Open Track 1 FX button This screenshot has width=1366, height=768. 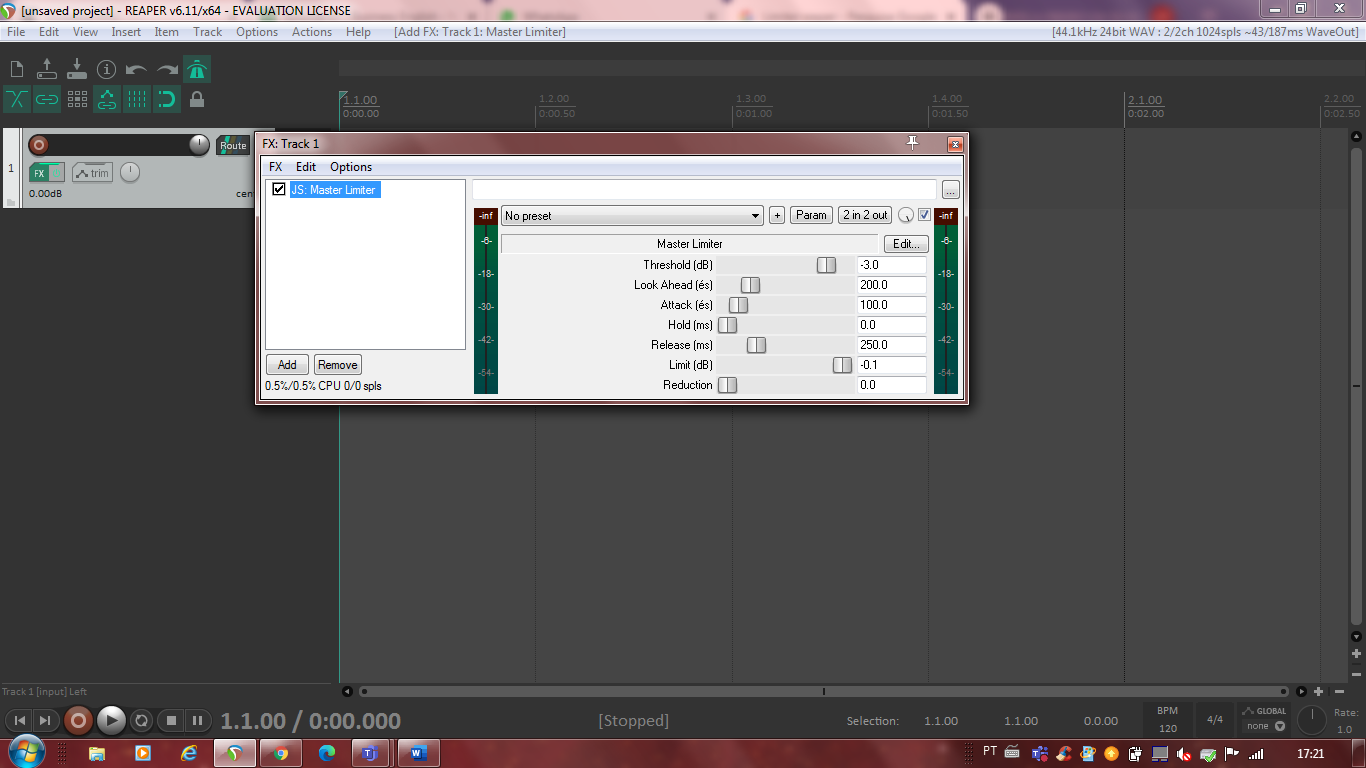point(39,173)
